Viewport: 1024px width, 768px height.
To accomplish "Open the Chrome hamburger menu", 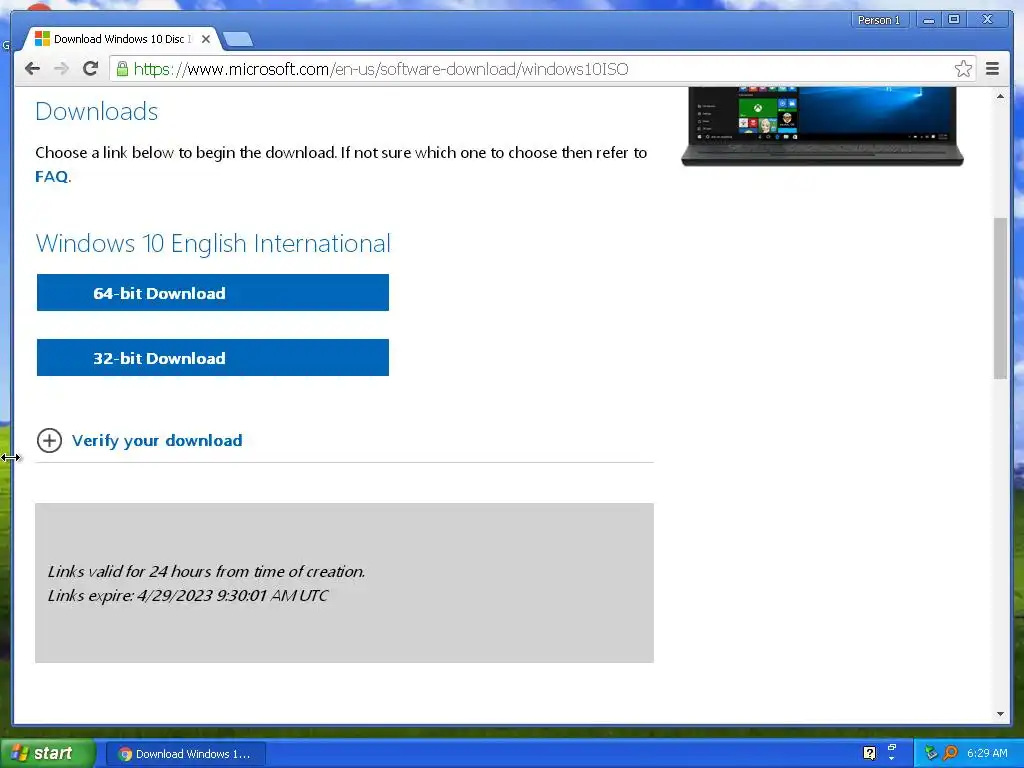I will pos(992,69).
